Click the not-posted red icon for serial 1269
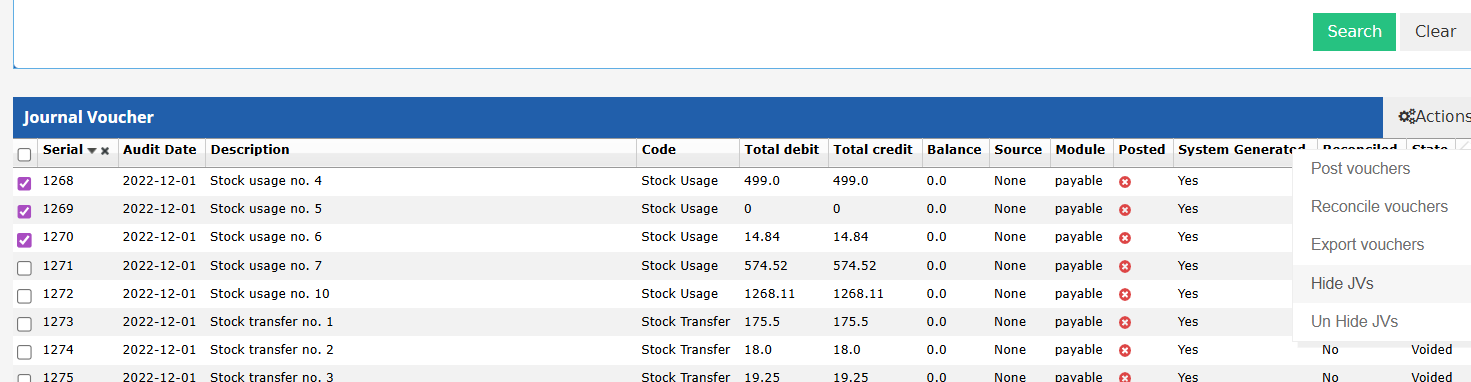Viewport: 1471px width, 382px height. [1125, 210]
